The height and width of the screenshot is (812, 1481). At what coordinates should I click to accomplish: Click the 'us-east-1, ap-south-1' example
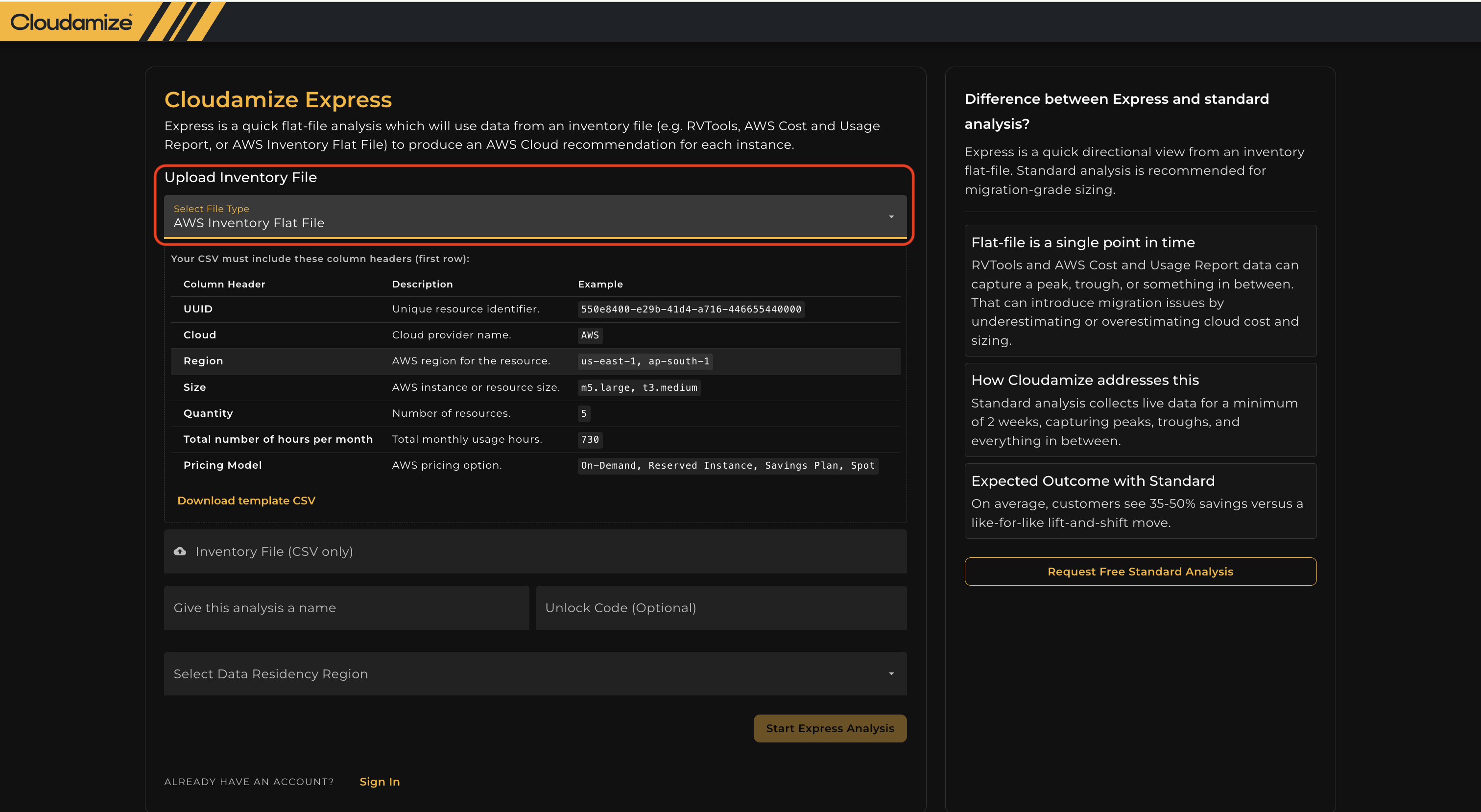[645, 361]
